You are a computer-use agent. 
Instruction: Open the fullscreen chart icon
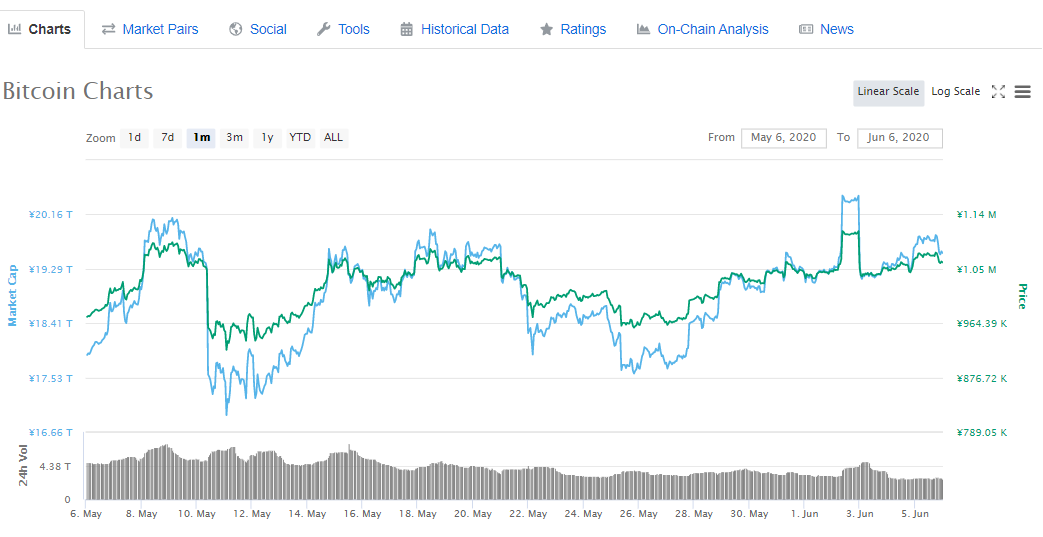tap(998, 92)
